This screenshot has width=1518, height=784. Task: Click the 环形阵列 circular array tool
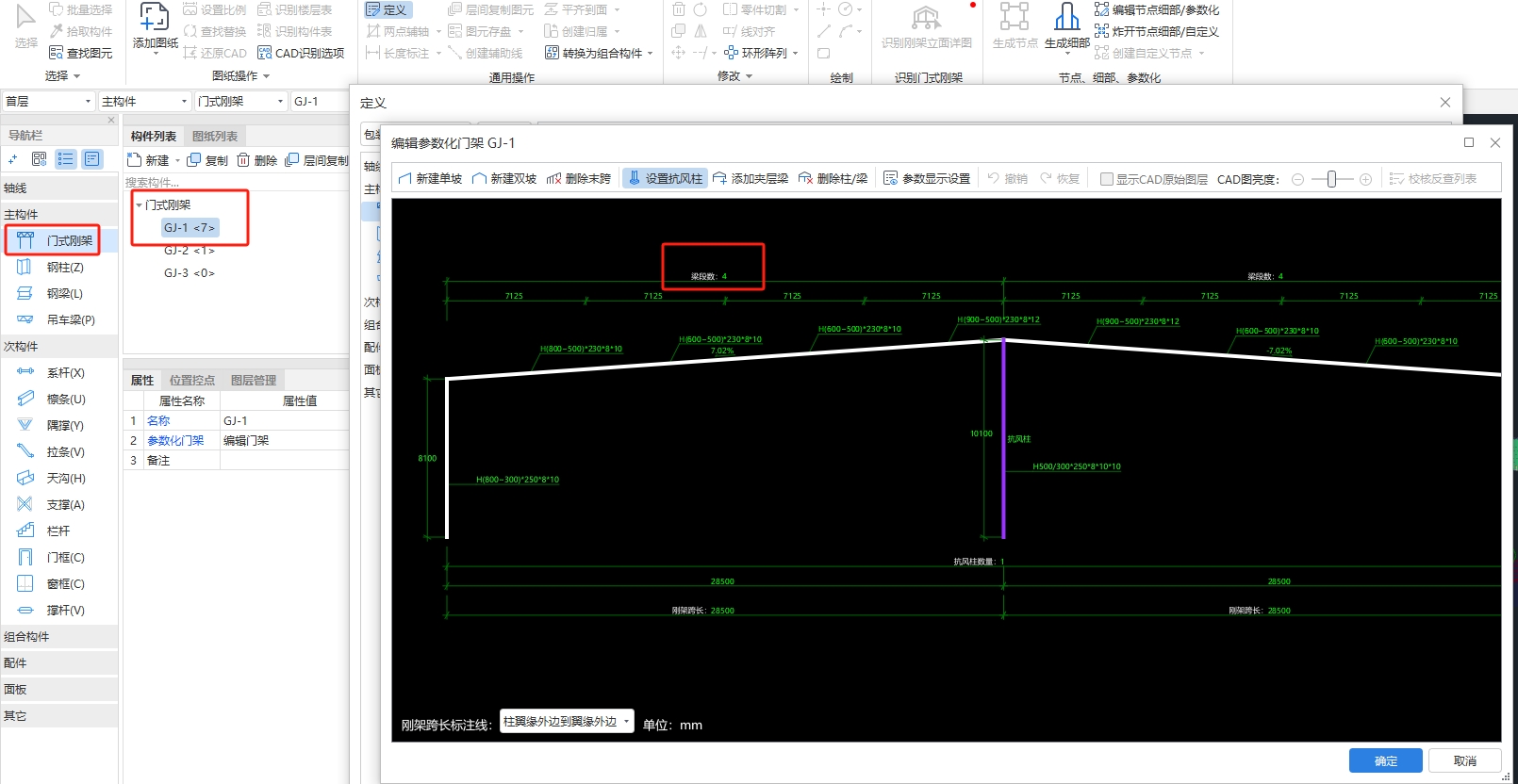point(761,53)
